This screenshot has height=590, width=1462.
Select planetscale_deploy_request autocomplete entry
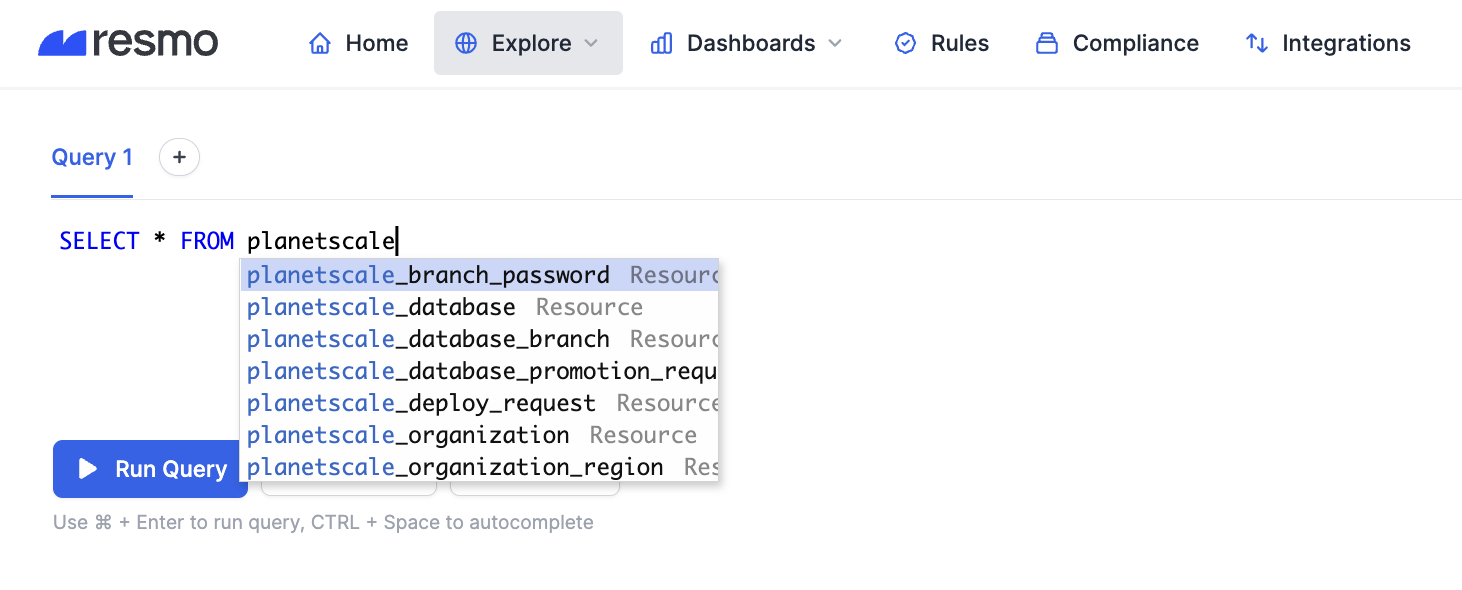tap(421, 403)
